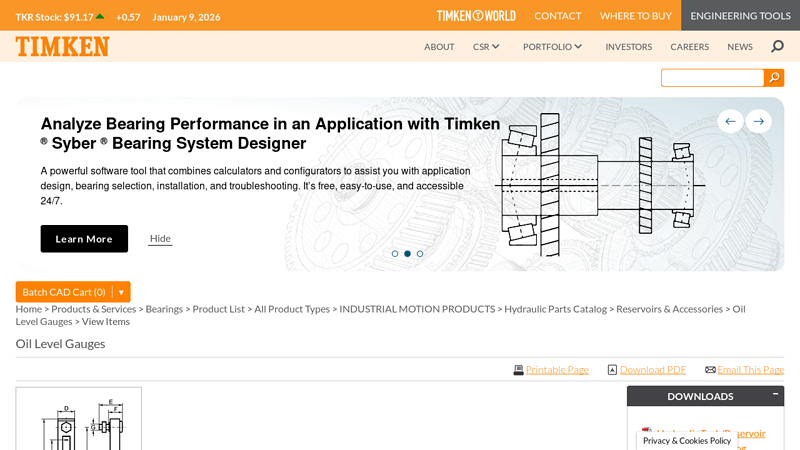Click into the site search text field
This screenshot has width=800, height=450.
(712, 78)
